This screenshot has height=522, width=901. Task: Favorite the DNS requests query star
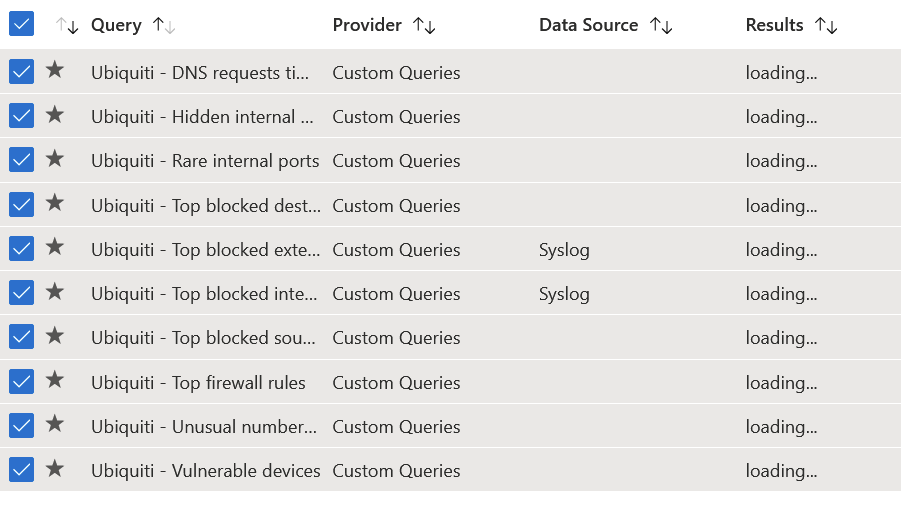click(55, 70)
